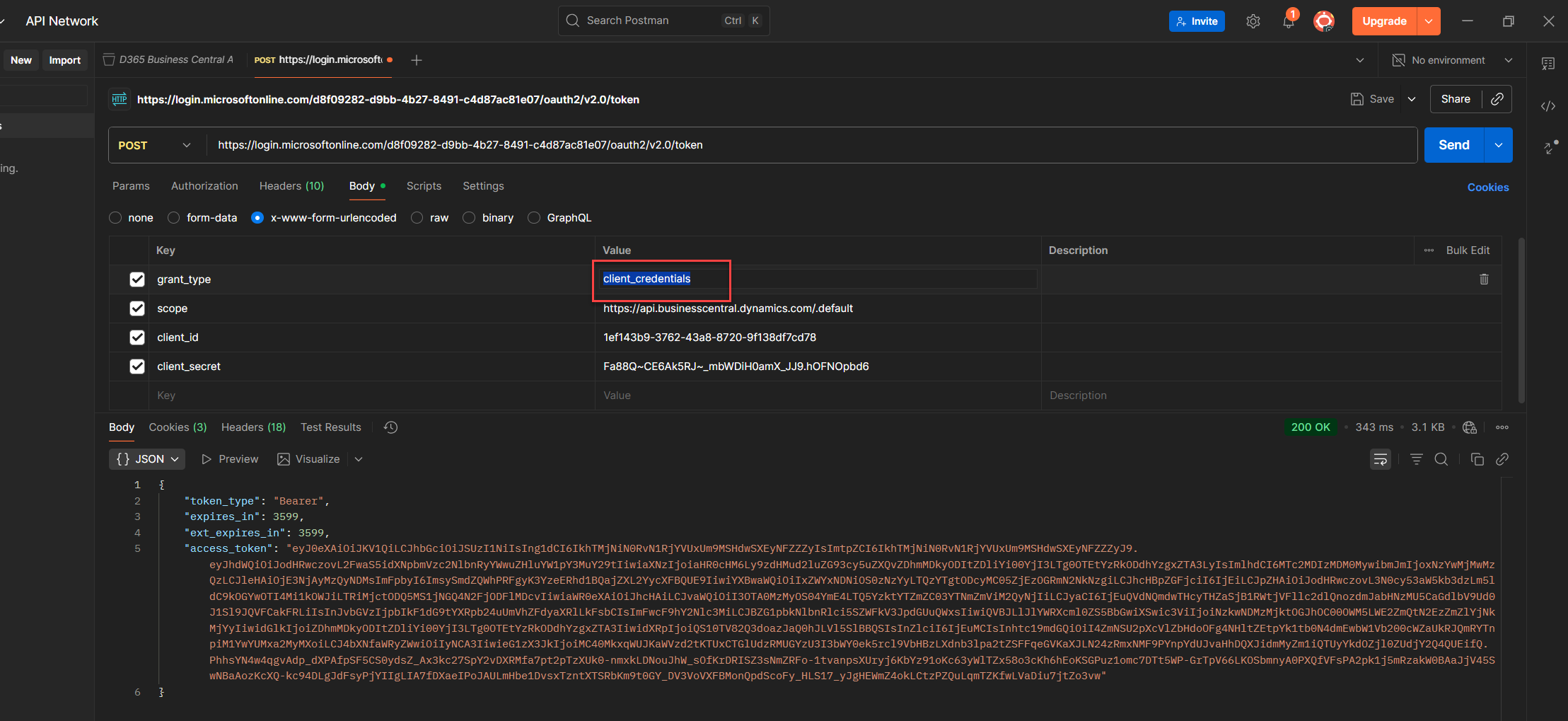
Task: Click the search icon in Search Postman
Action: coord(573,21)
